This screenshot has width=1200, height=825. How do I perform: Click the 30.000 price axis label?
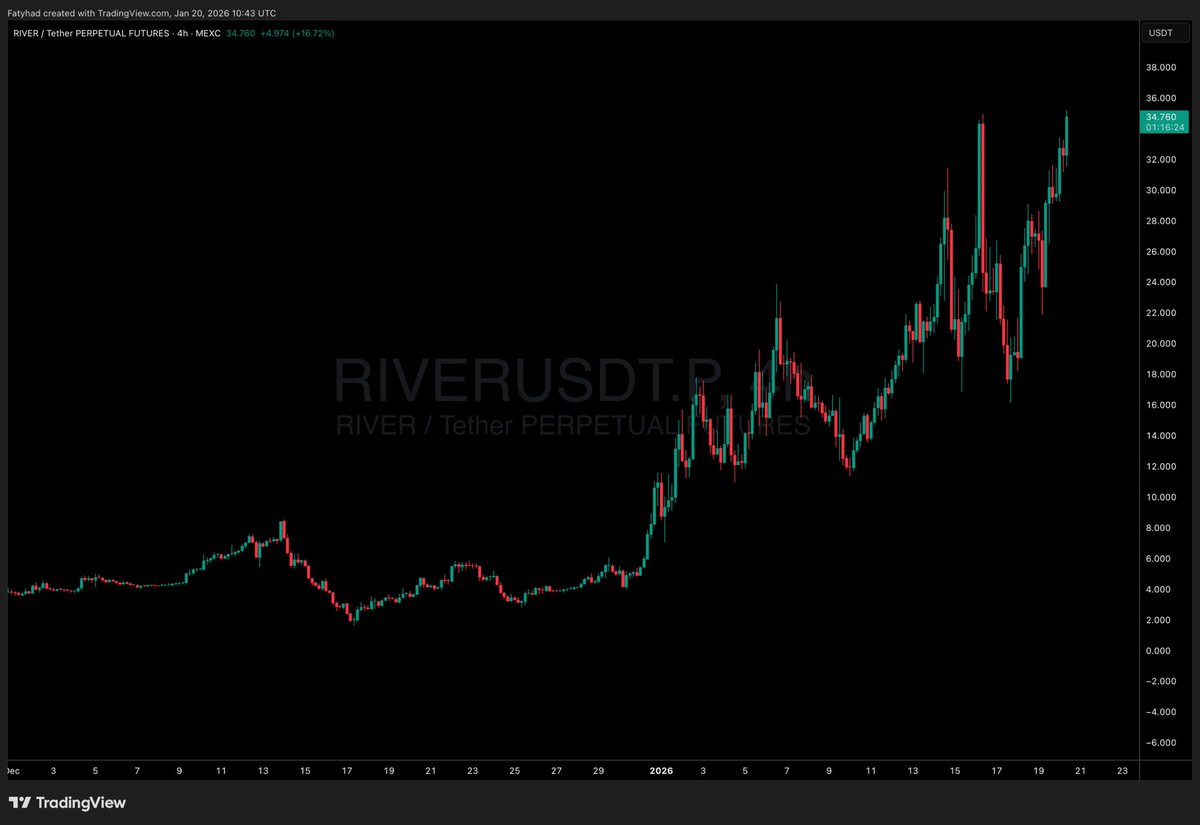pyautogui.click(x=1161, y=190)
